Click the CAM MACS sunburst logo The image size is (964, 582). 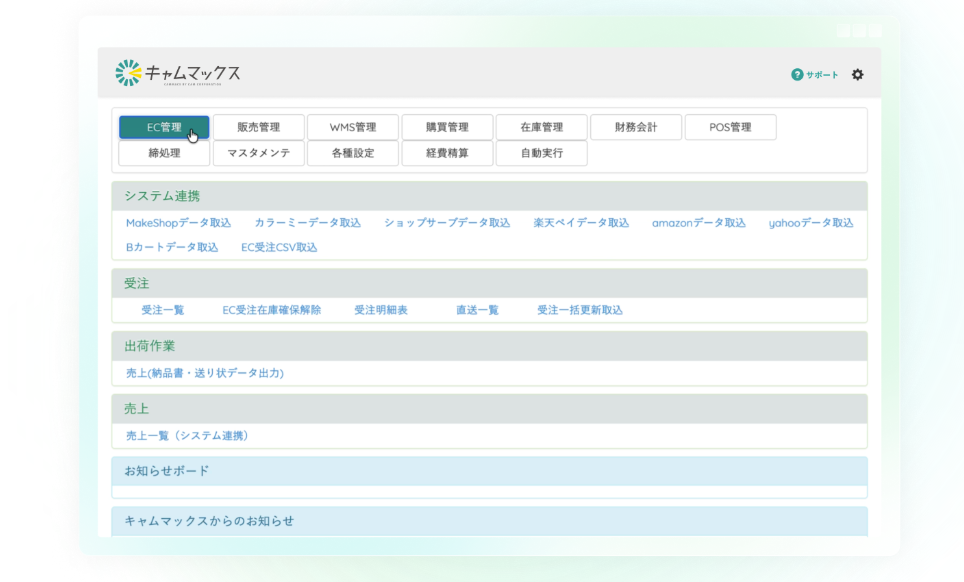(128, 73)
